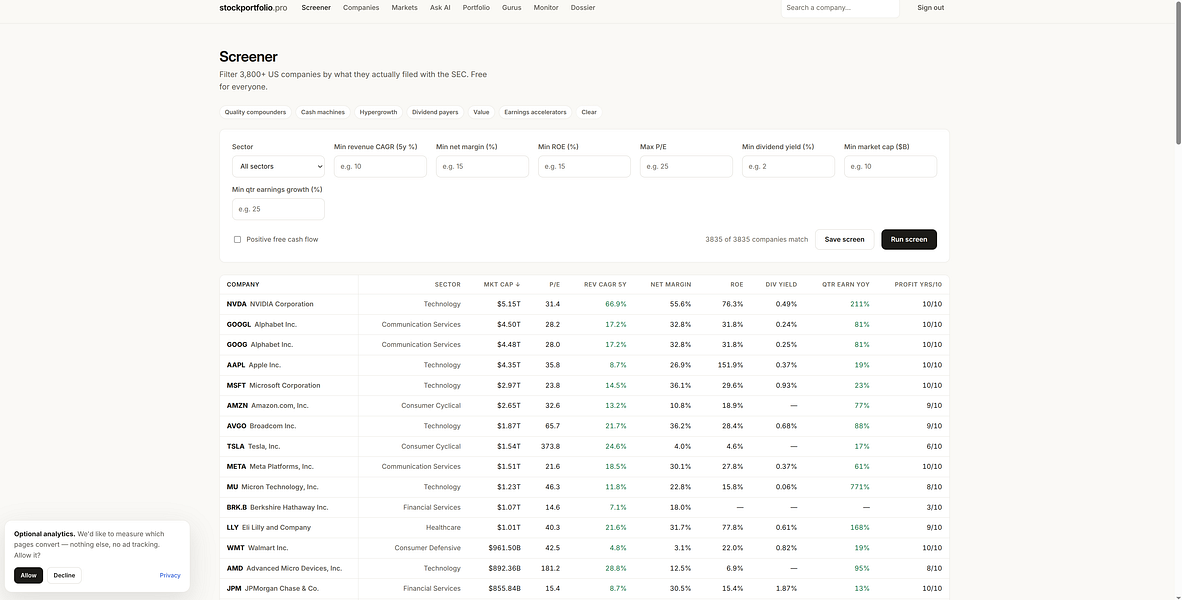Sort by PROFIT YRS/10 column
The width and height of the screenshot is (1182, 600).
[x=917, y=285]
